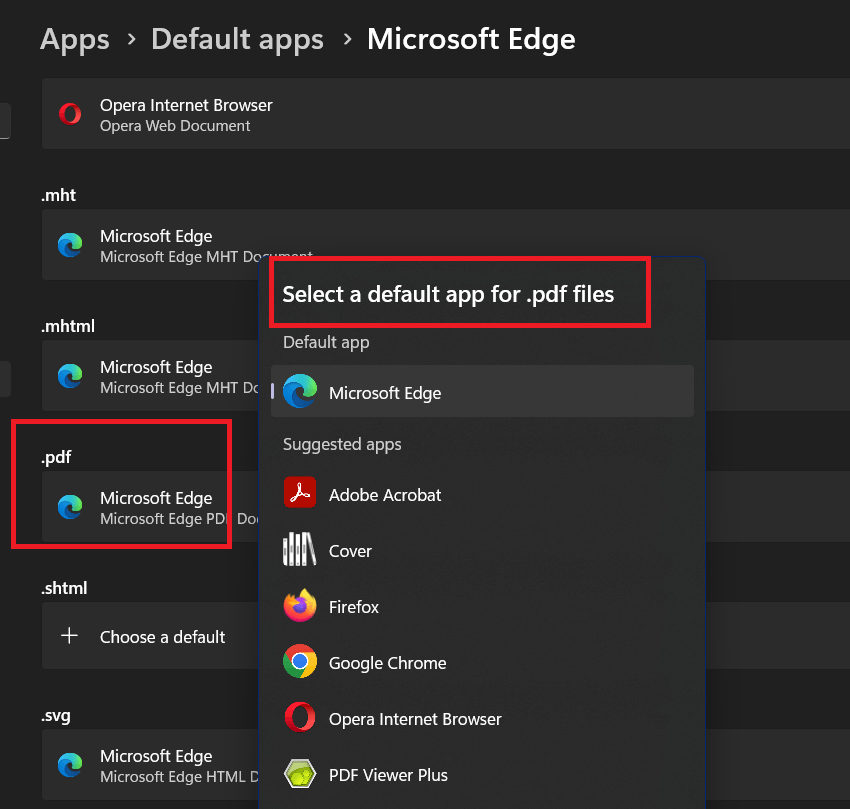Select the Opera Internet Browser popup entry
The height and width of the screenshot is (809, 850).
click(x=482, y=718)
